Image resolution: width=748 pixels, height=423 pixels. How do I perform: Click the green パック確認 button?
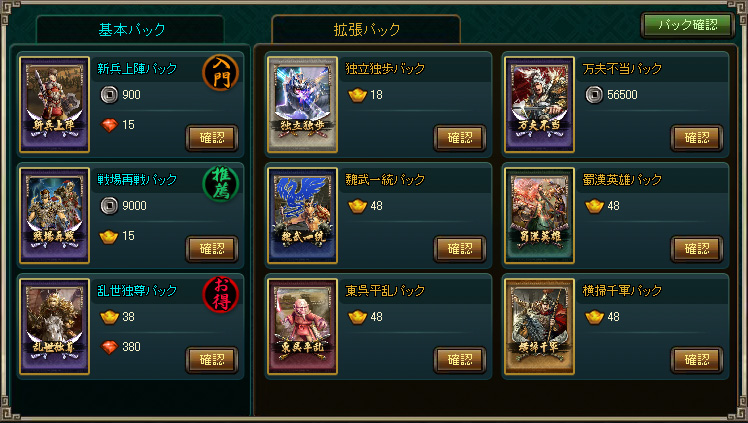[x=687, y=25]
